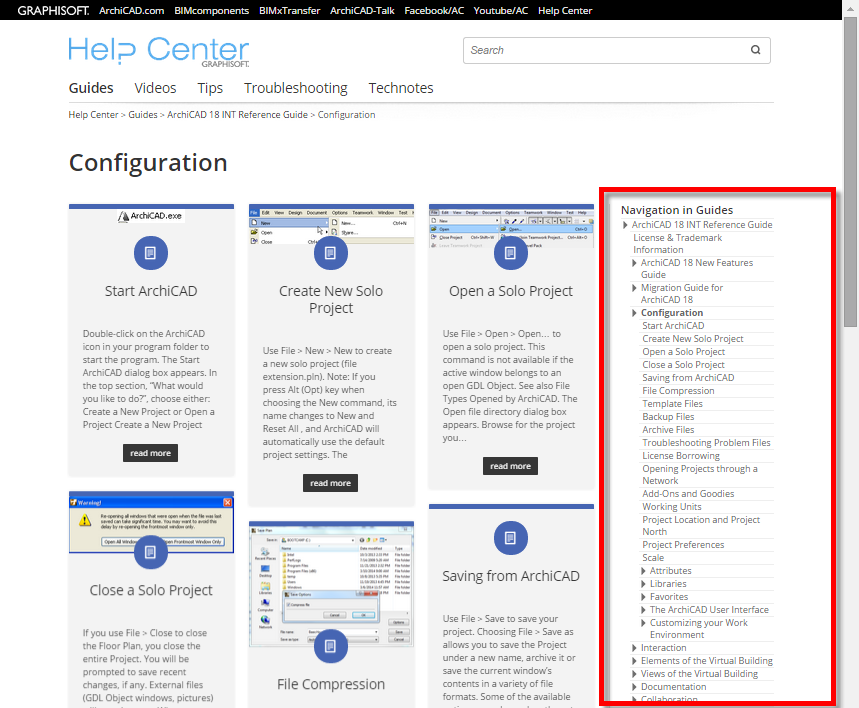Click the GRAPHISOFT logo in top bar
This screenshot has width=859, height=708.
53,10
